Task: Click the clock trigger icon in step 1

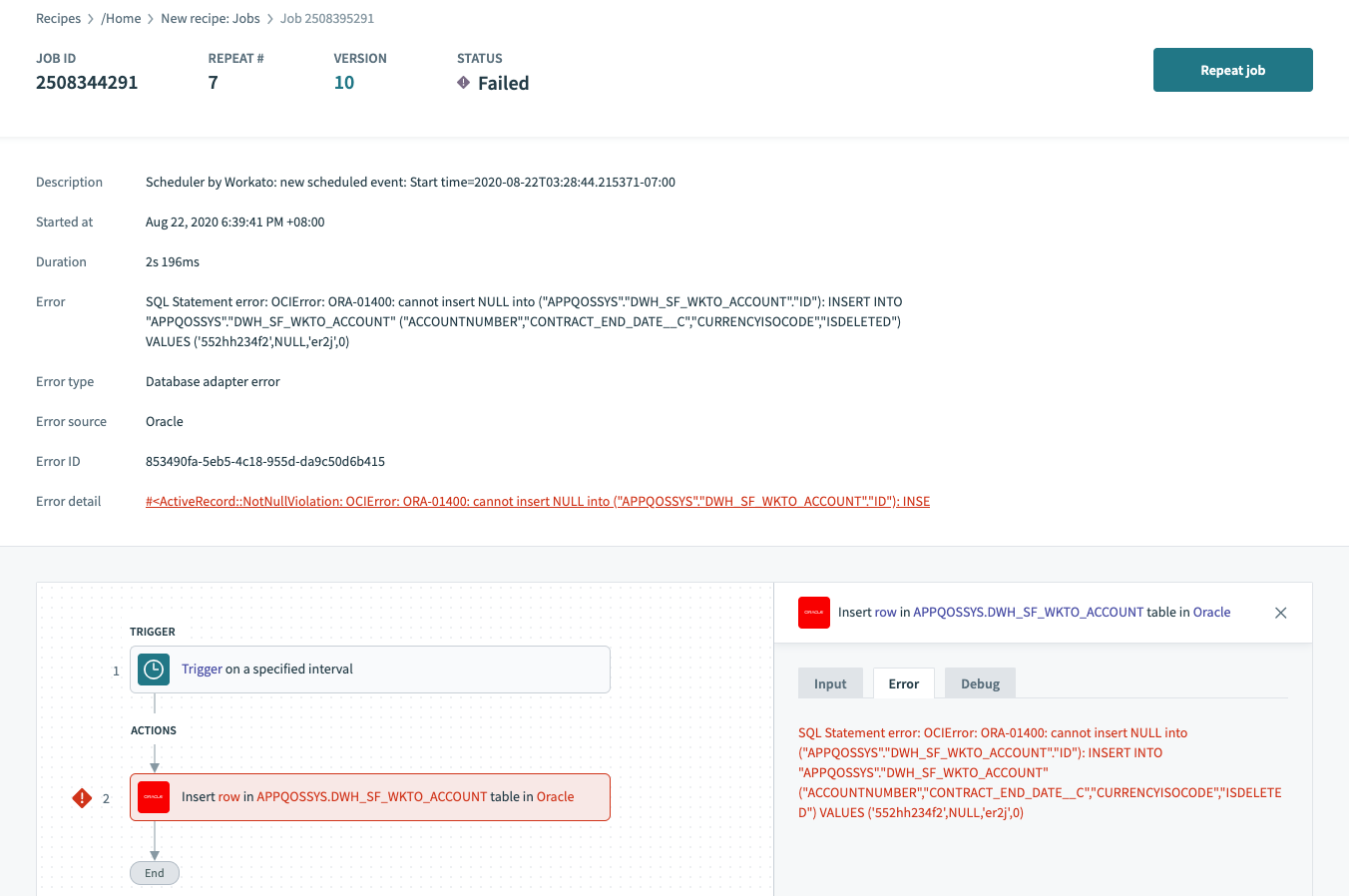Action: [154, 670]
